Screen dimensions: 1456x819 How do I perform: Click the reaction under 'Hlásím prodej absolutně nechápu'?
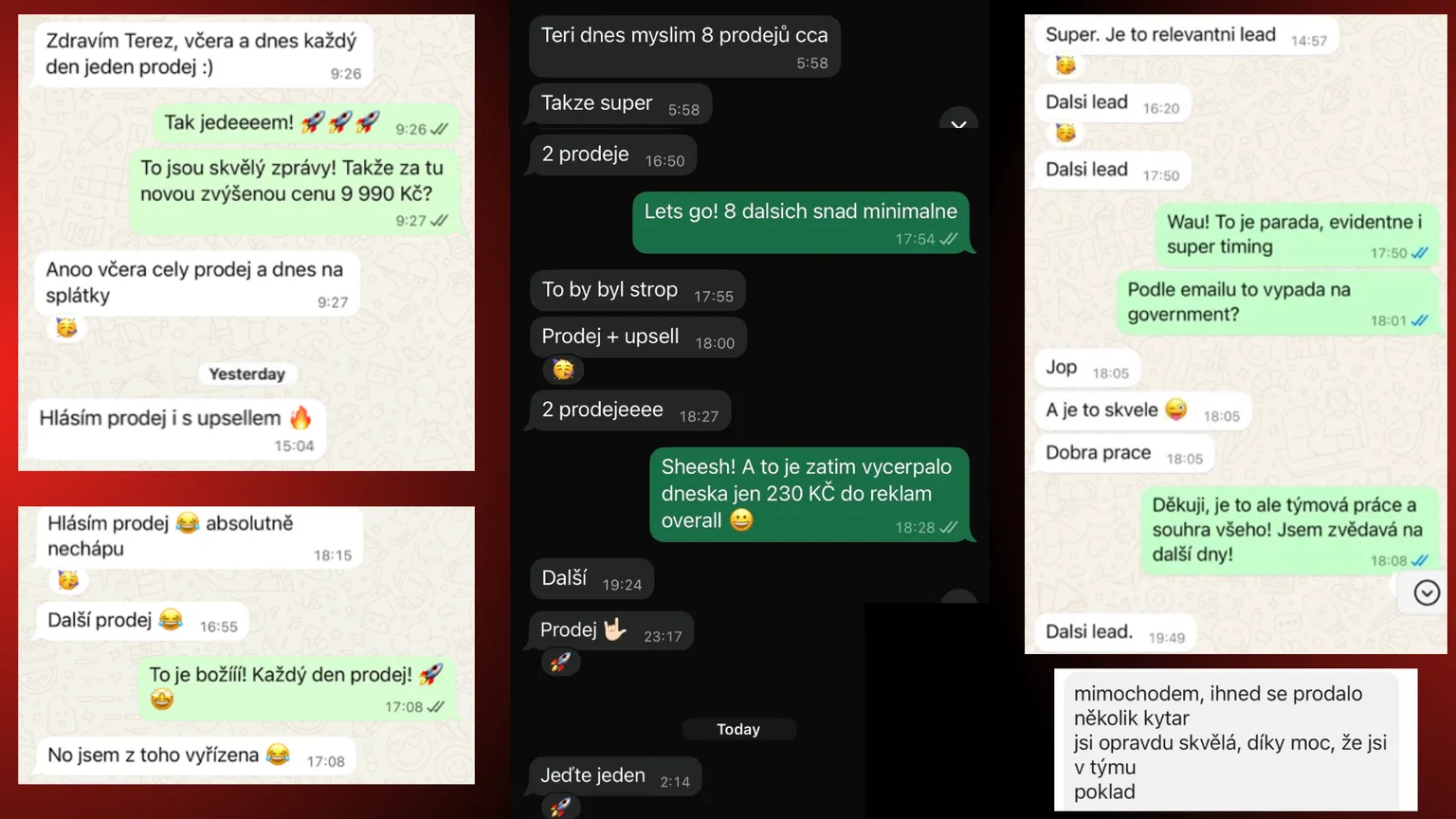(67, 580)
